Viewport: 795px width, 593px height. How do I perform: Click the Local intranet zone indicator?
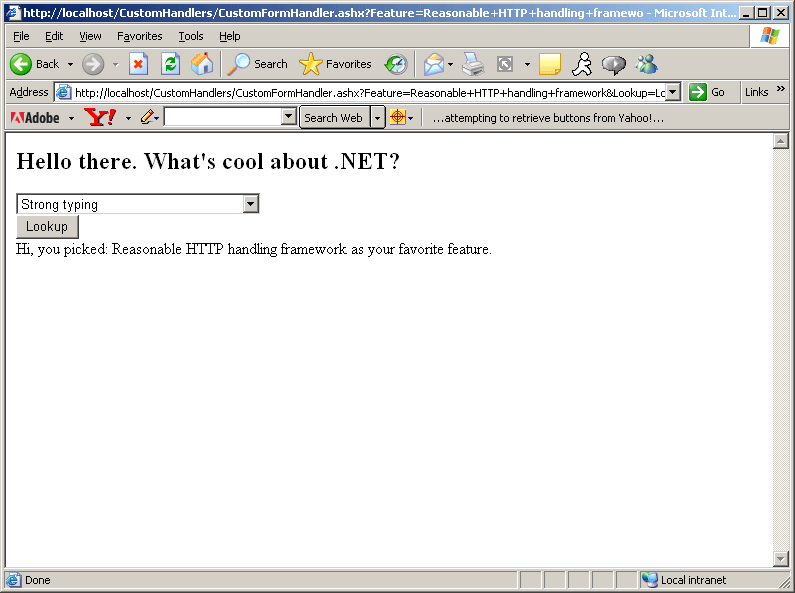pos(684,580)
